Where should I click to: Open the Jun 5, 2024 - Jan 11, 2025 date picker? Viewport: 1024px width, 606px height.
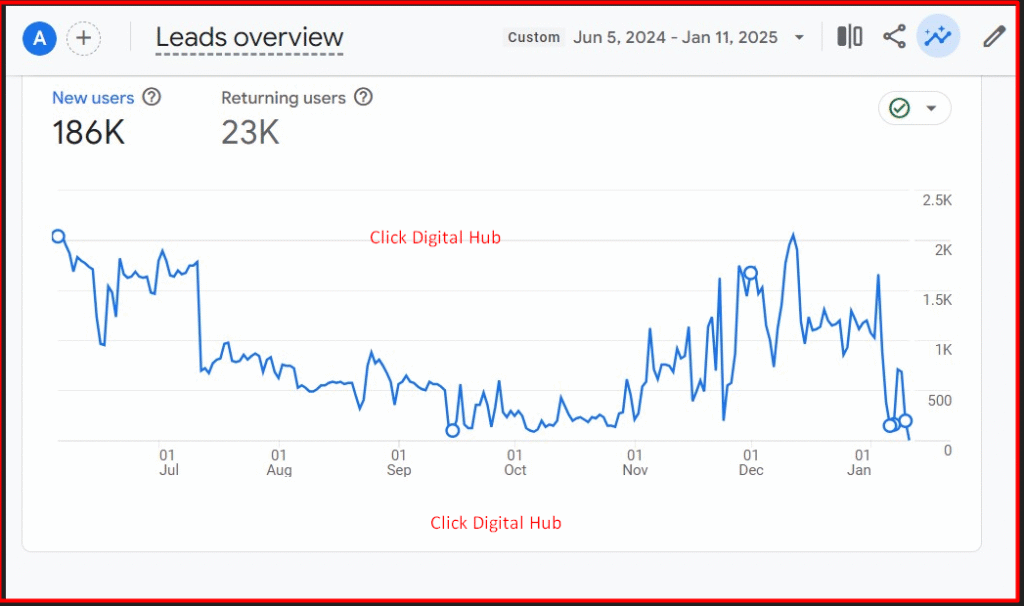tap(689, 37)
